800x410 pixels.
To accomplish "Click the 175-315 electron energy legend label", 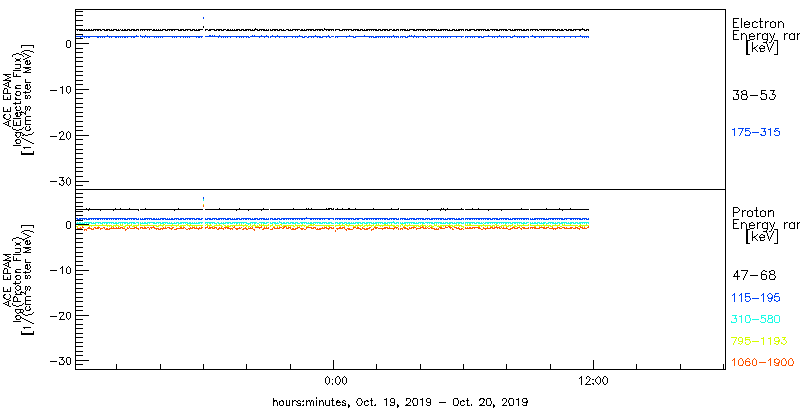I will point(756,133).
